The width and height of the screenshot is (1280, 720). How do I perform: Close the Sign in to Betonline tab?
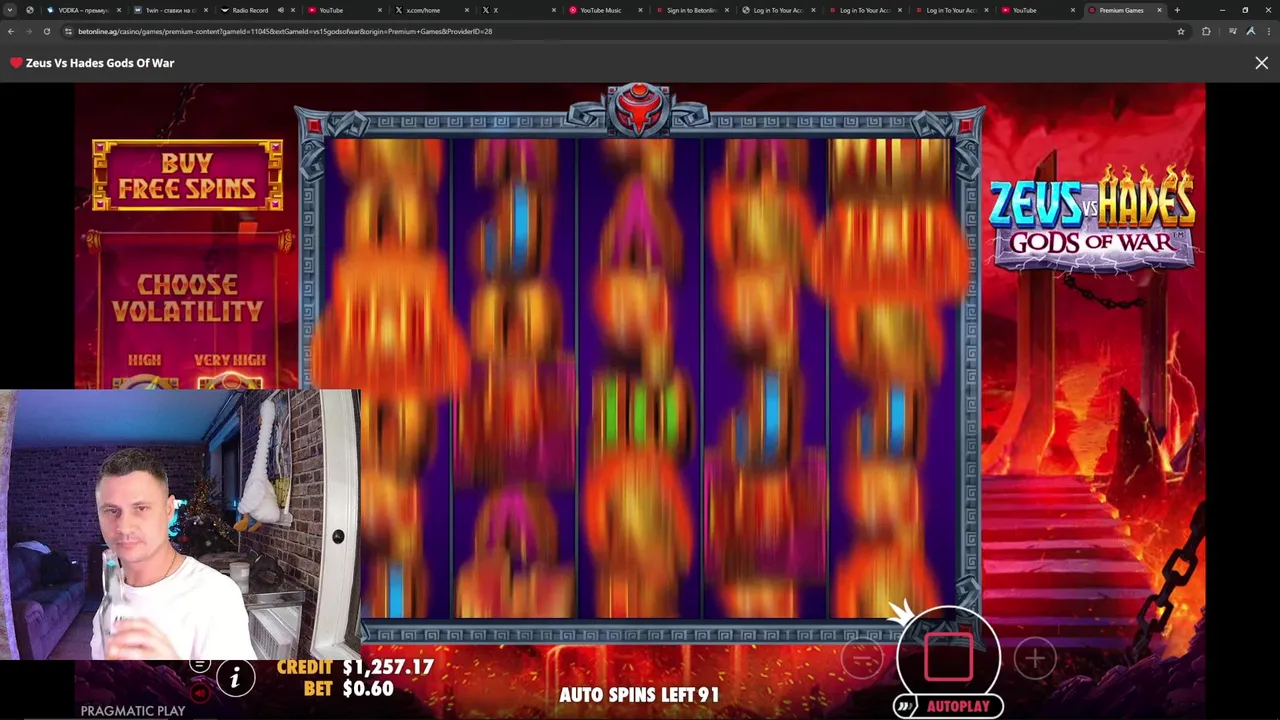tap(727, 10)
